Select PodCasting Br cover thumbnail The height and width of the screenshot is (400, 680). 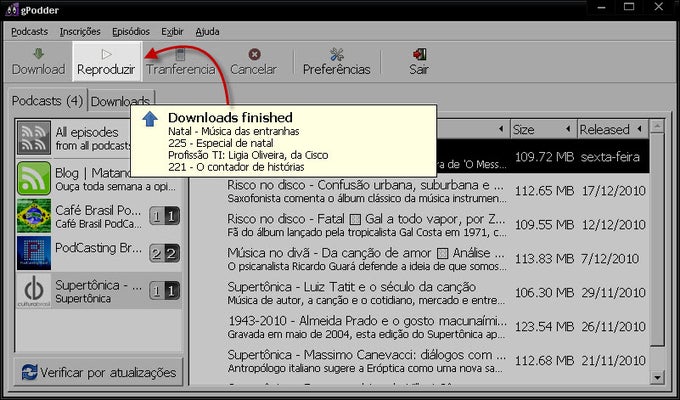34,253
